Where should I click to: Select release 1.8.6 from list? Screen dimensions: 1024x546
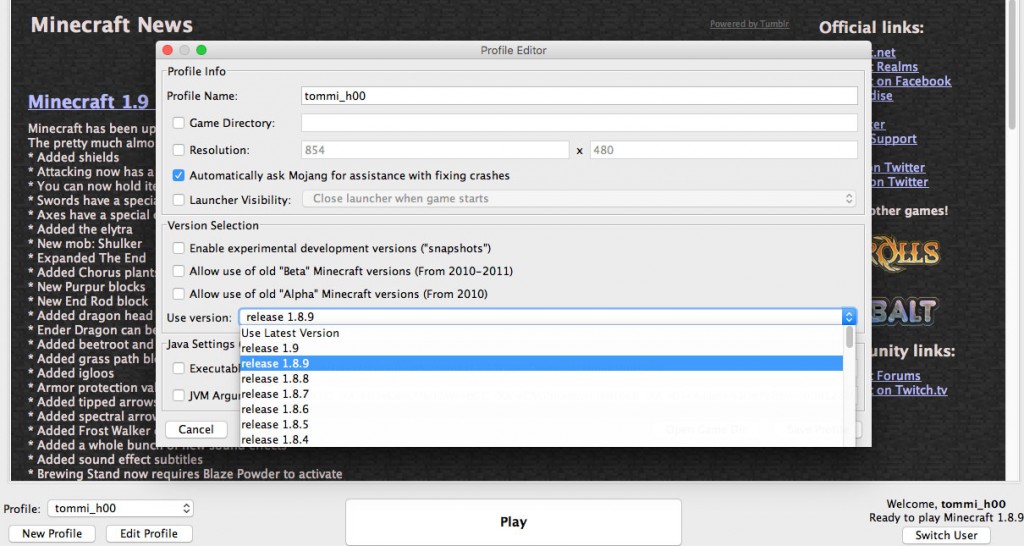275,409
